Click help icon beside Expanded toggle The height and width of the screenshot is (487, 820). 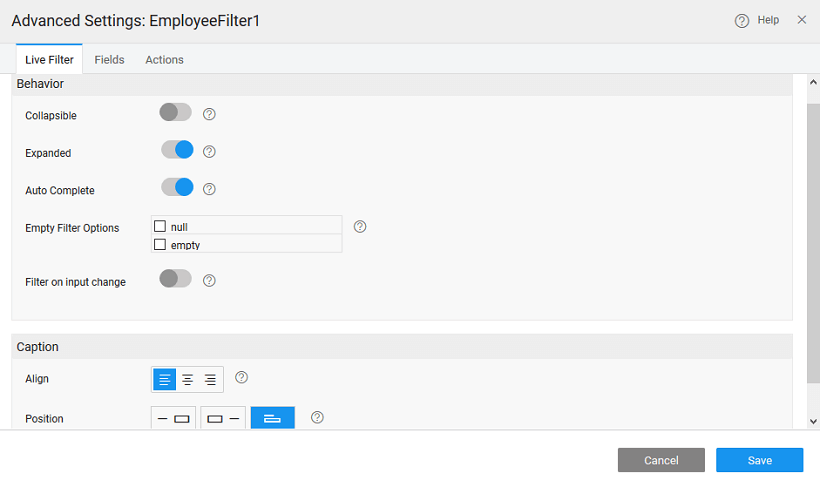coord(209,152)
